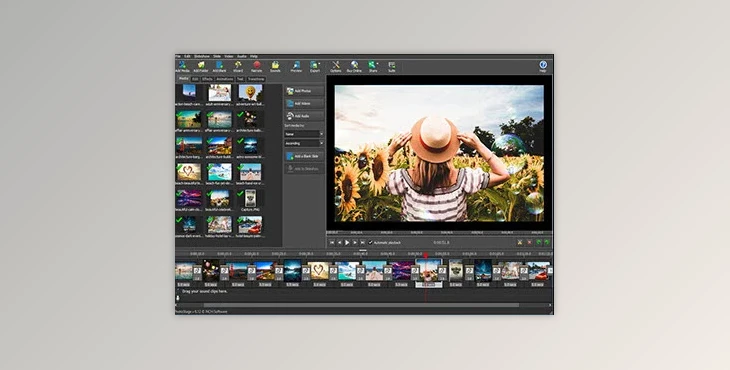Select the heart in sand media thumbnail
730x370 pixels.
pyautogui.click(x=189, y=172)
